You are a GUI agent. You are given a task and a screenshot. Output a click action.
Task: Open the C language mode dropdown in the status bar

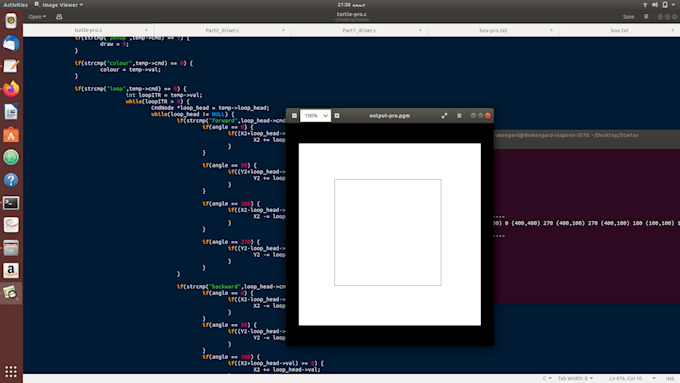click(x=547, y=378)
